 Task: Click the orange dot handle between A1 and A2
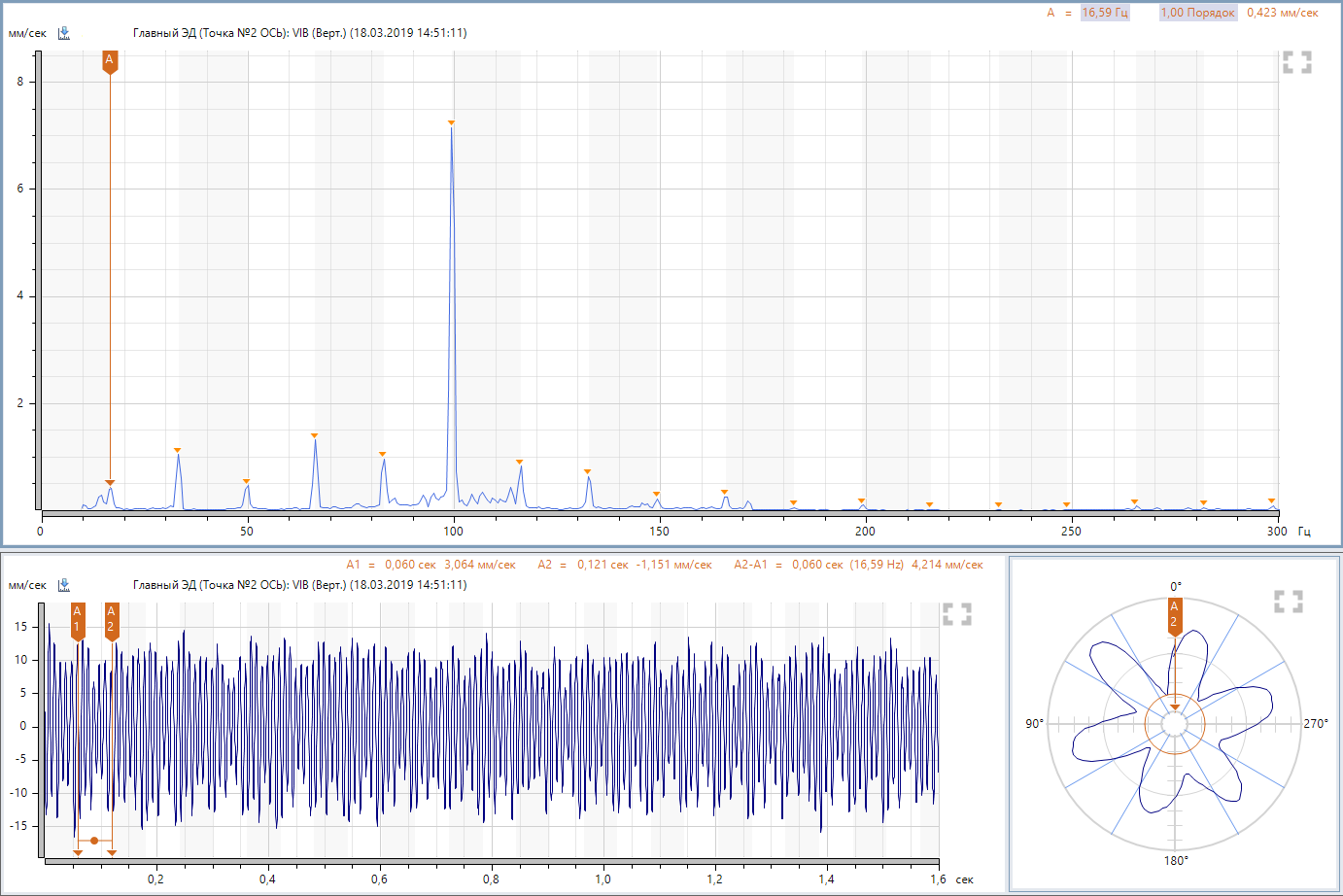[x=94, y=841]
